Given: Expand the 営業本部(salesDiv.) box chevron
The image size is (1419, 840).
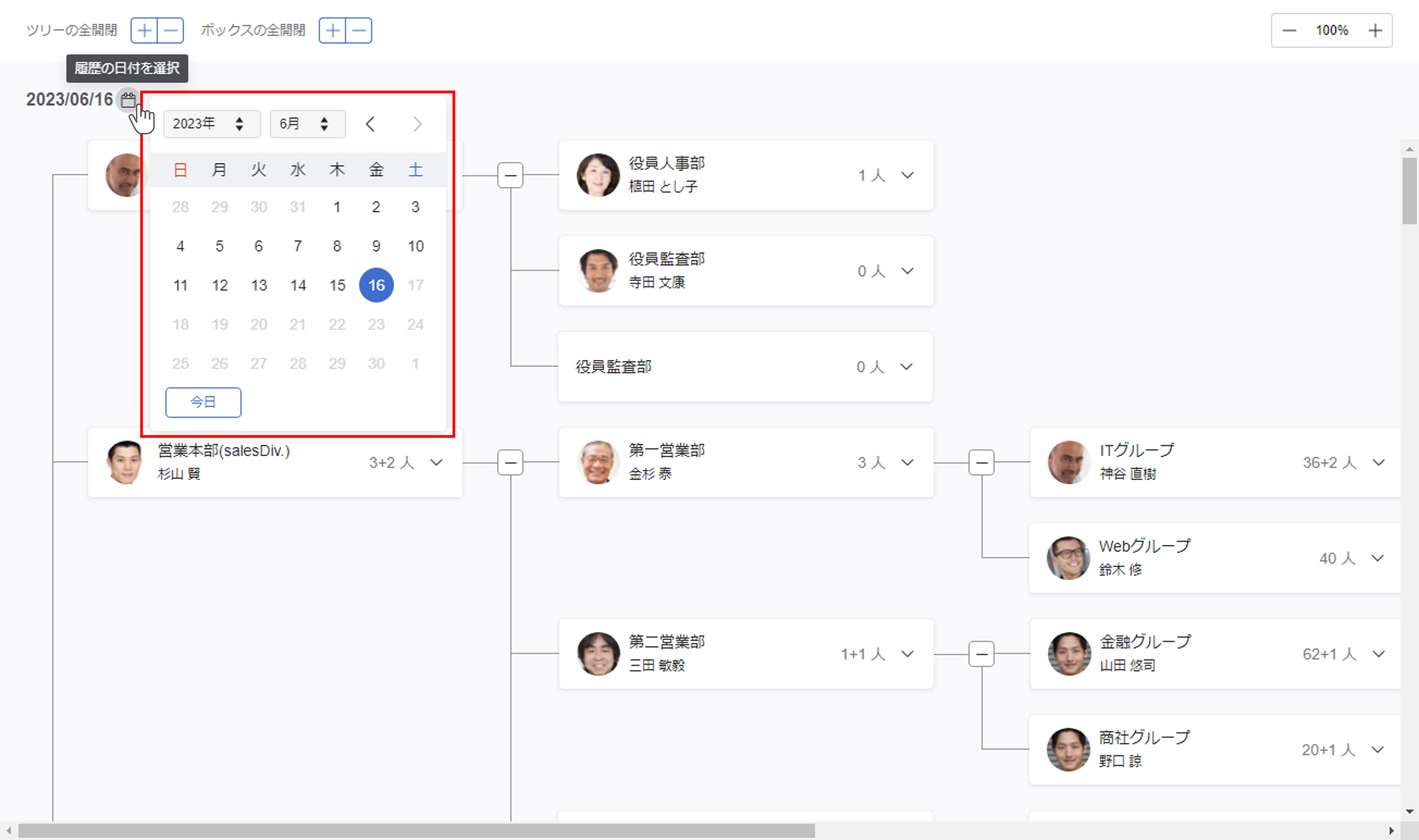Looking at the screenshot, I should tap(437, 463).
